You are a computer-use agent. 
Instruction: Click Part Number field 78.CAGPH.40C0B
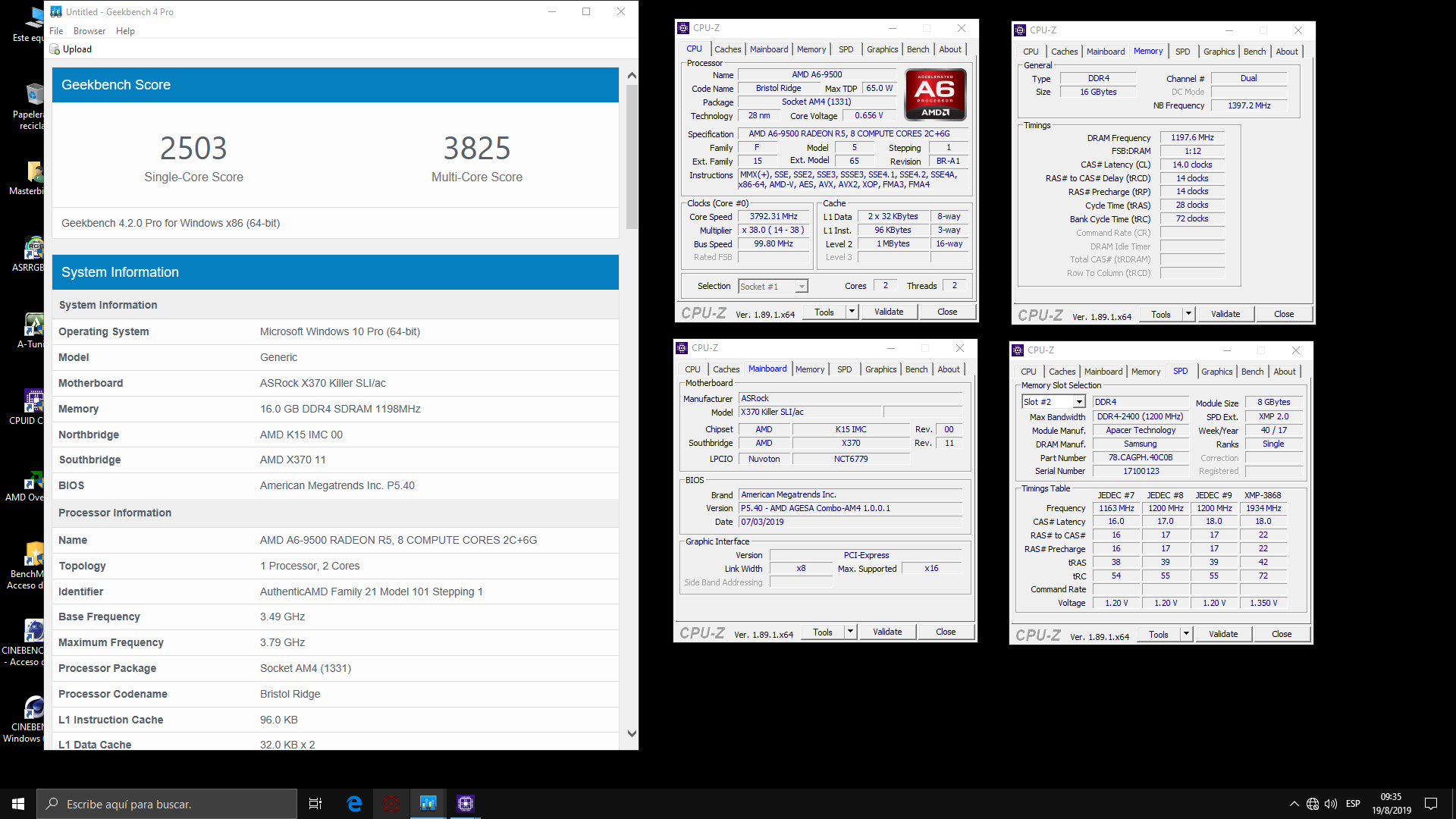(1141, 458)
